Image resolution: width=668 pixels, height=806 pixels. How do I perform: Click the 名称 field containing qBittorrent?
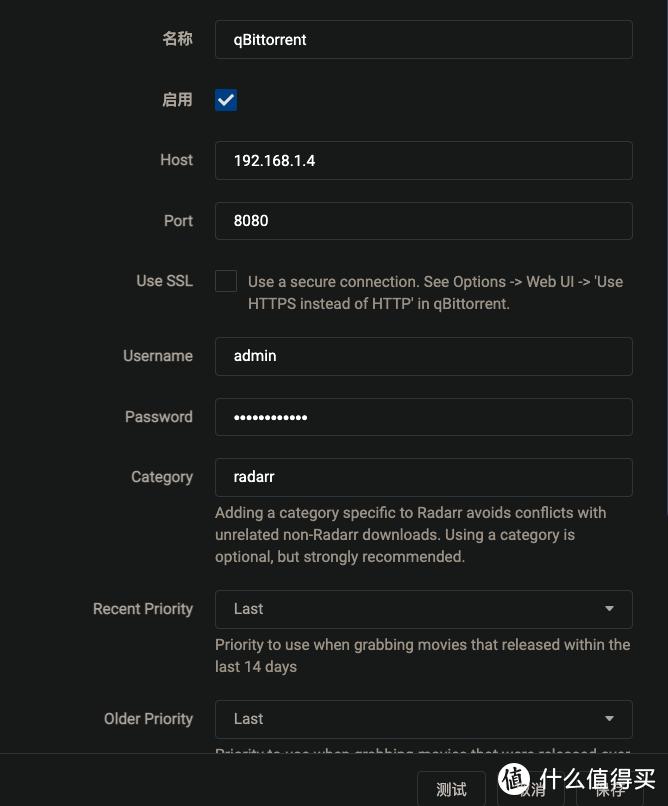pyautogui.click(x=423, y=40)
